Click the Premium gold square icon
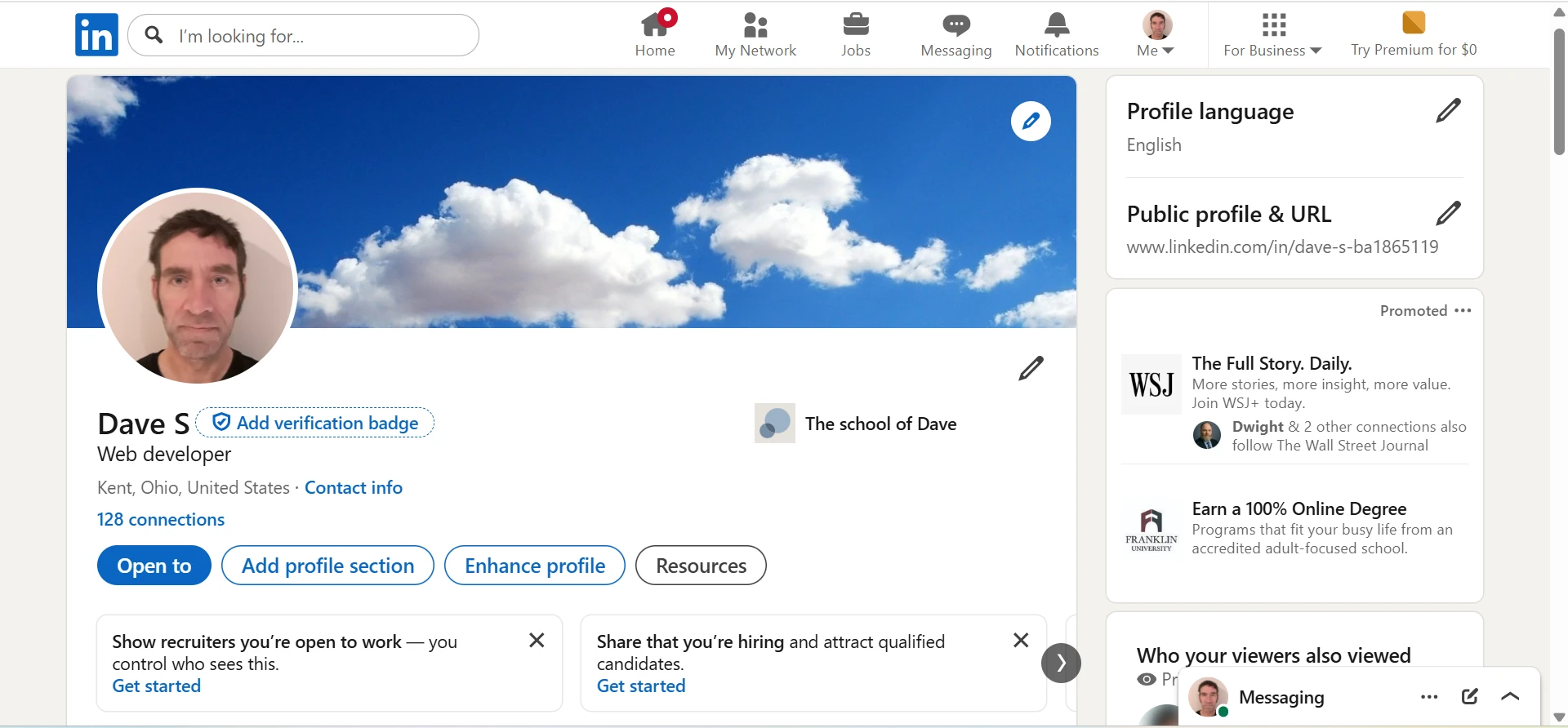The height and width of the screenshot is (728, 1568). pyautogui.click(x=1414, y=23)
